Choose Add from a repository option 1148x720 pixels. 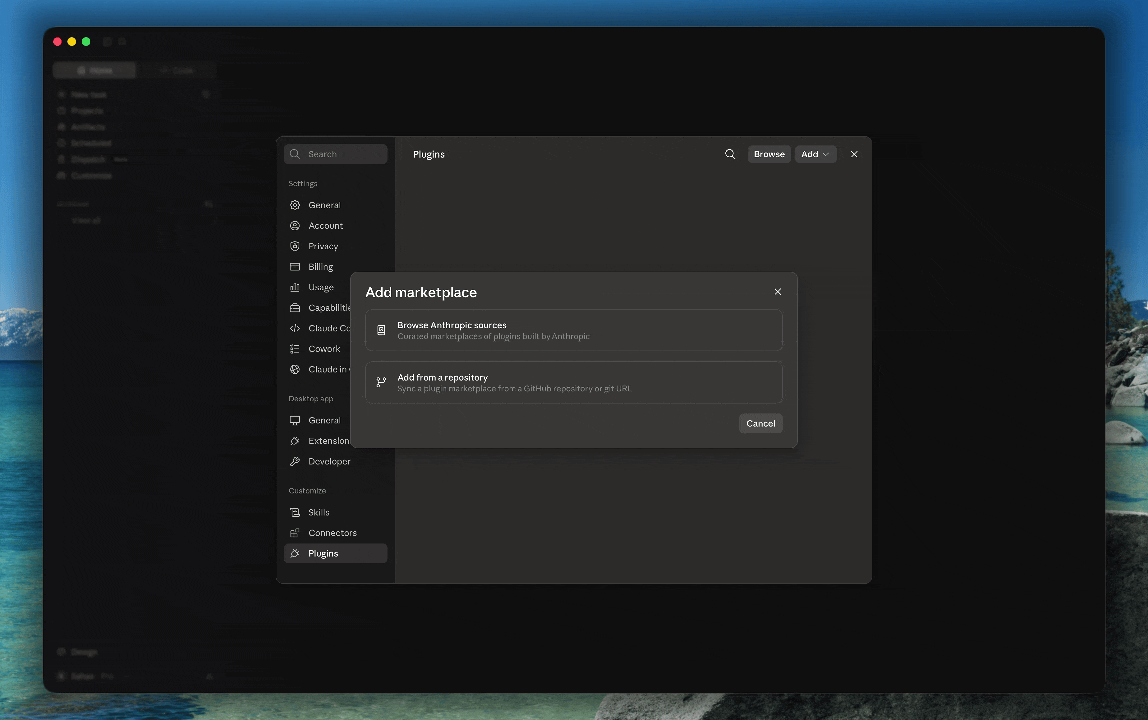pyautogui.click(x=574, y=382)
